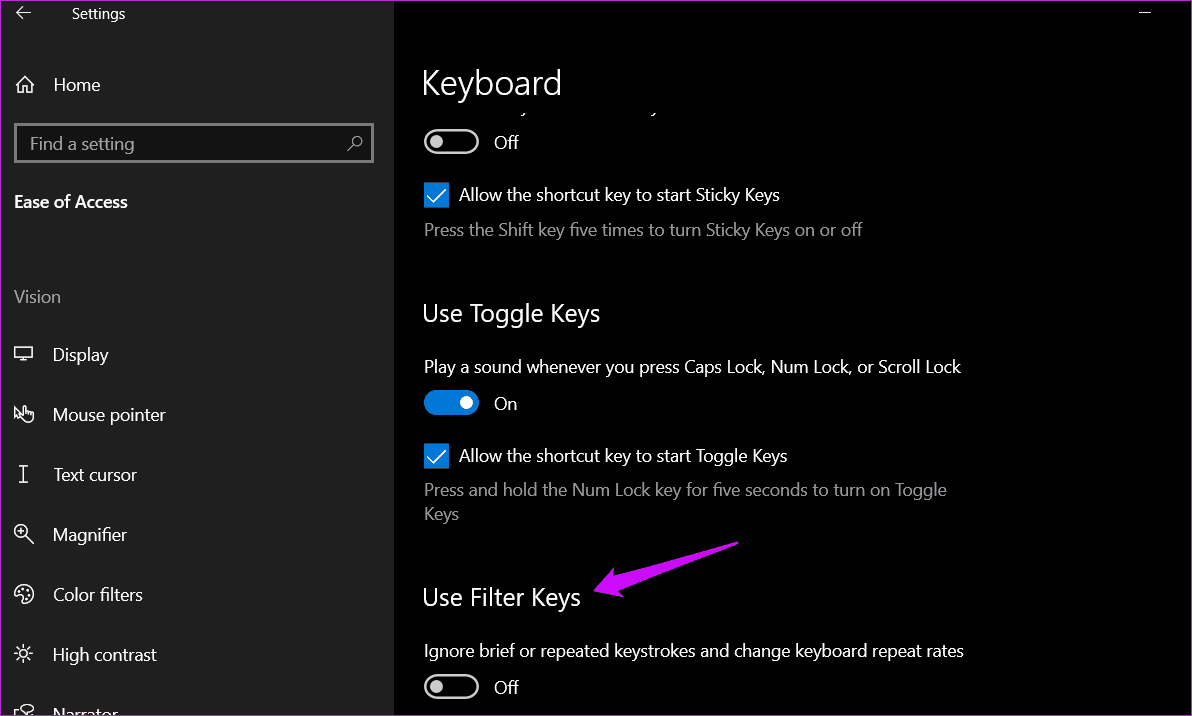This screenshot has height=716, width=1192.
Task: Click the Mouse pointer hand icon
Action: [24, 414]
